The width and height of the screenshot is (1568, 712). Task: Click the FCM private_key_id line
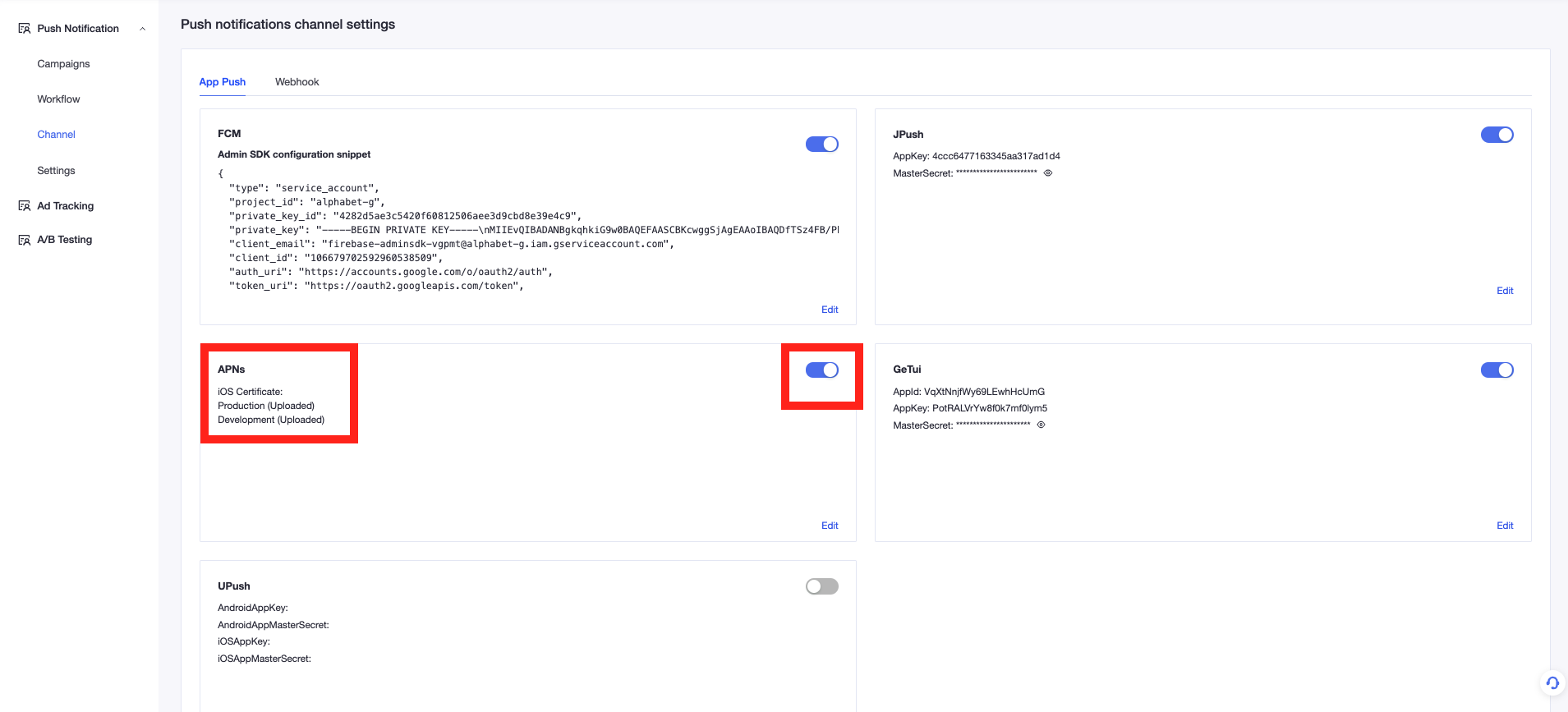[x=405, y=216]
